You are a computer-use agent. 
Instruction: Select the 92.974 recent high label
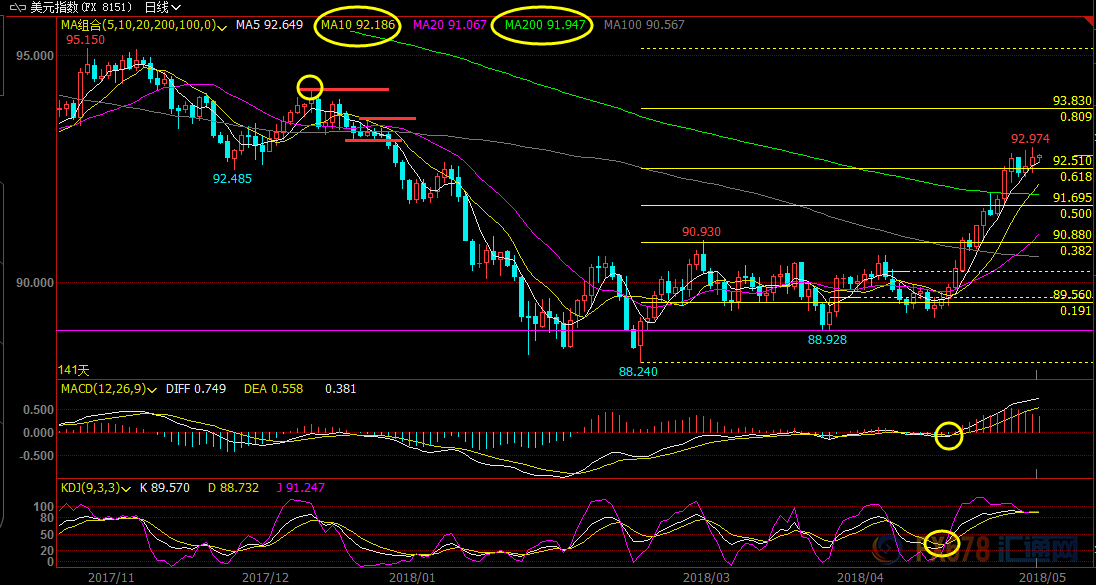[1031, 138]
